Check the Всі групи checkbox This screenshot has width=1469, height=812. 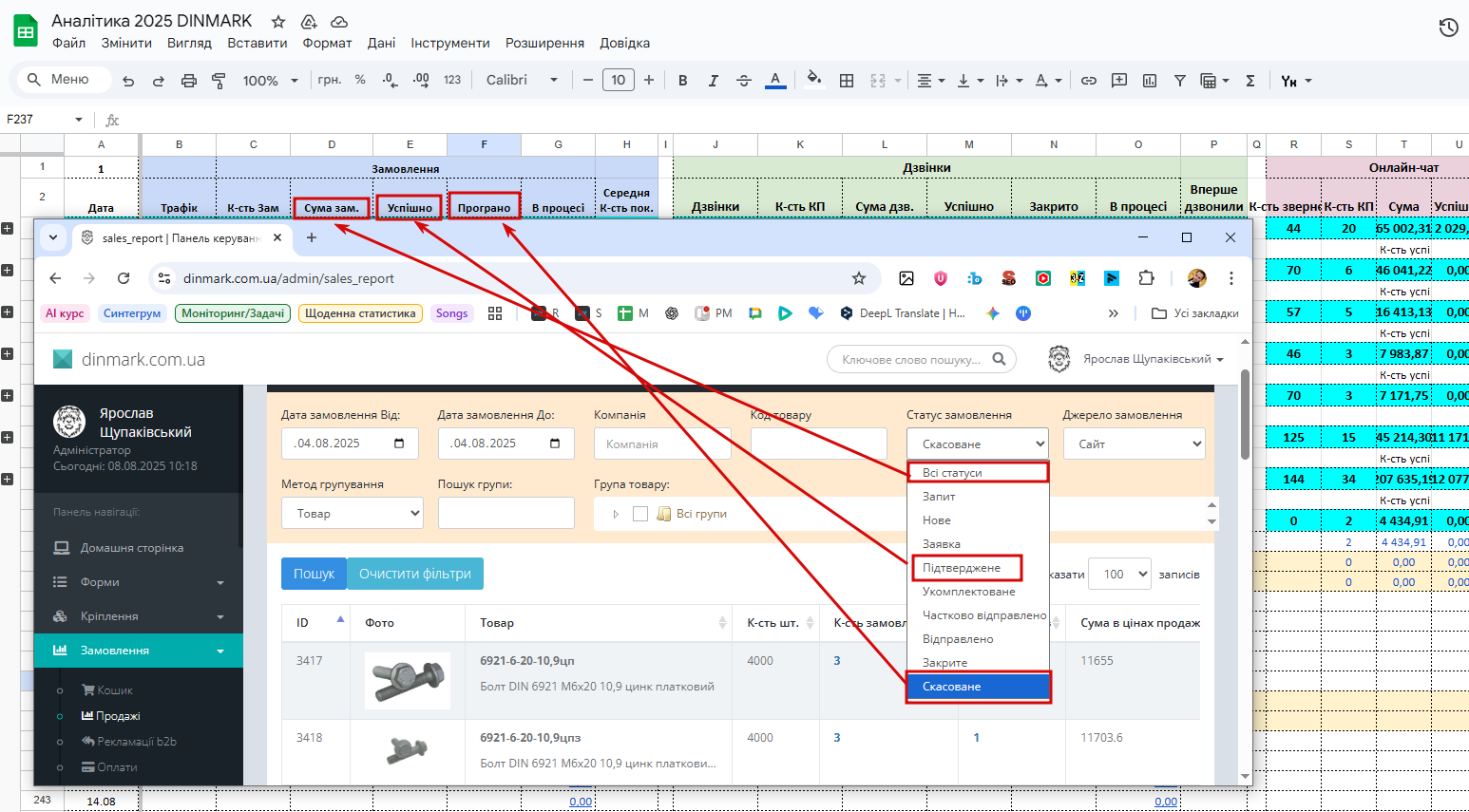[x=640, y=514]
